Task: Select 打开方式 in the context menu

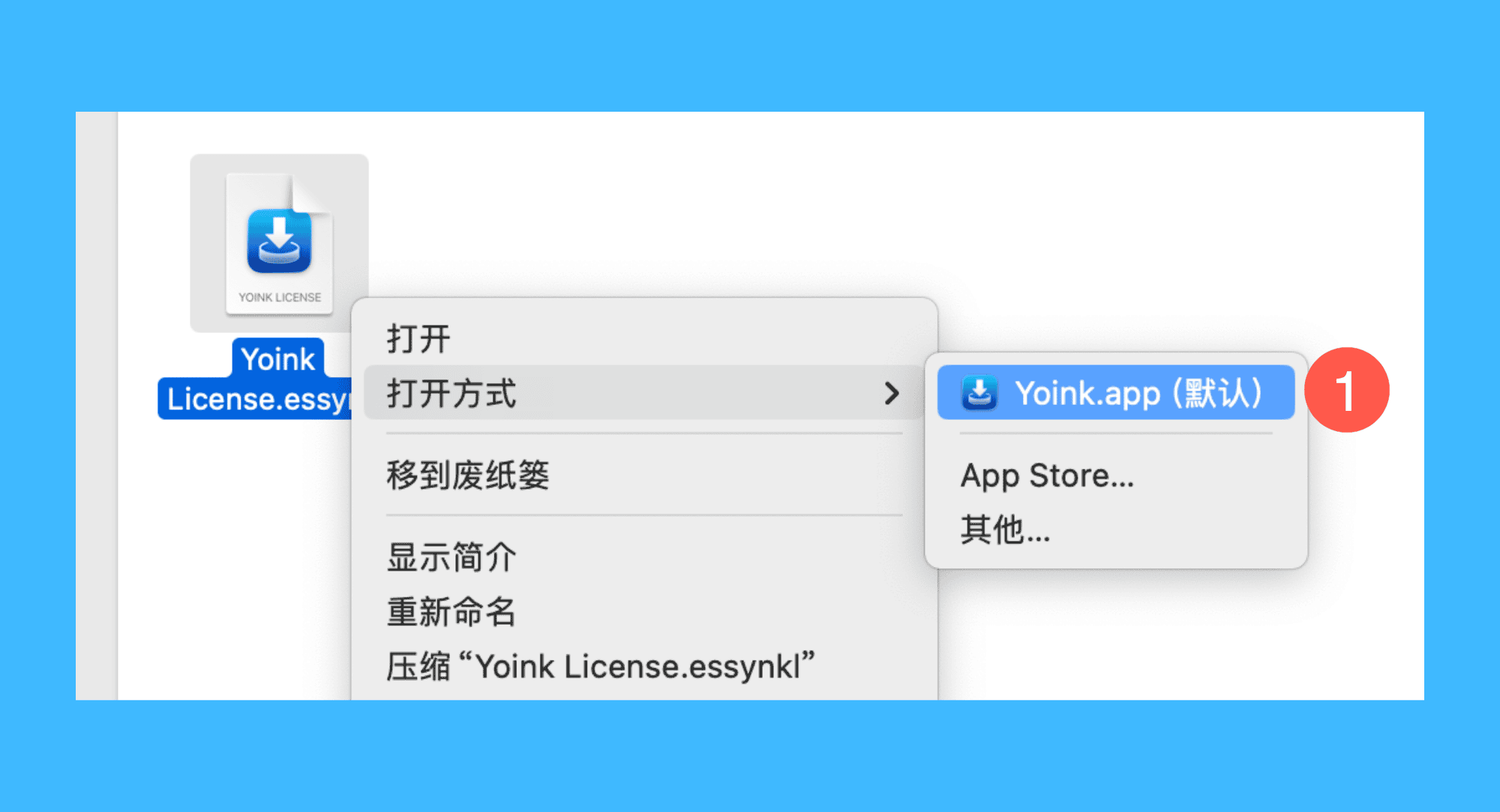Action: click(643, 393)
